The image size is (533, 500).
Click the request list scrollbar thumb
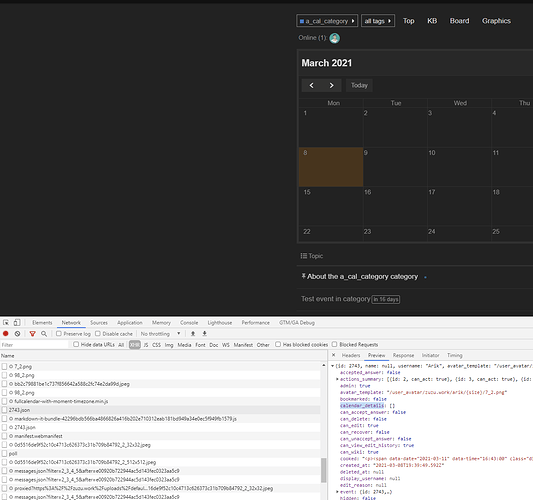(324, 470)
